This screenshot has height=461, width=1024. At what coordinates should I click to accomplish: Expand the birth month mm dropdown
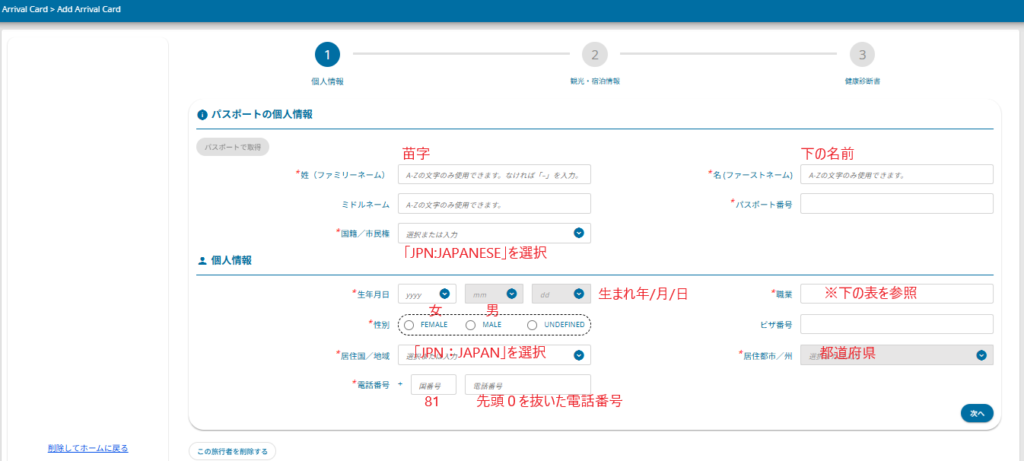(494, 294)
